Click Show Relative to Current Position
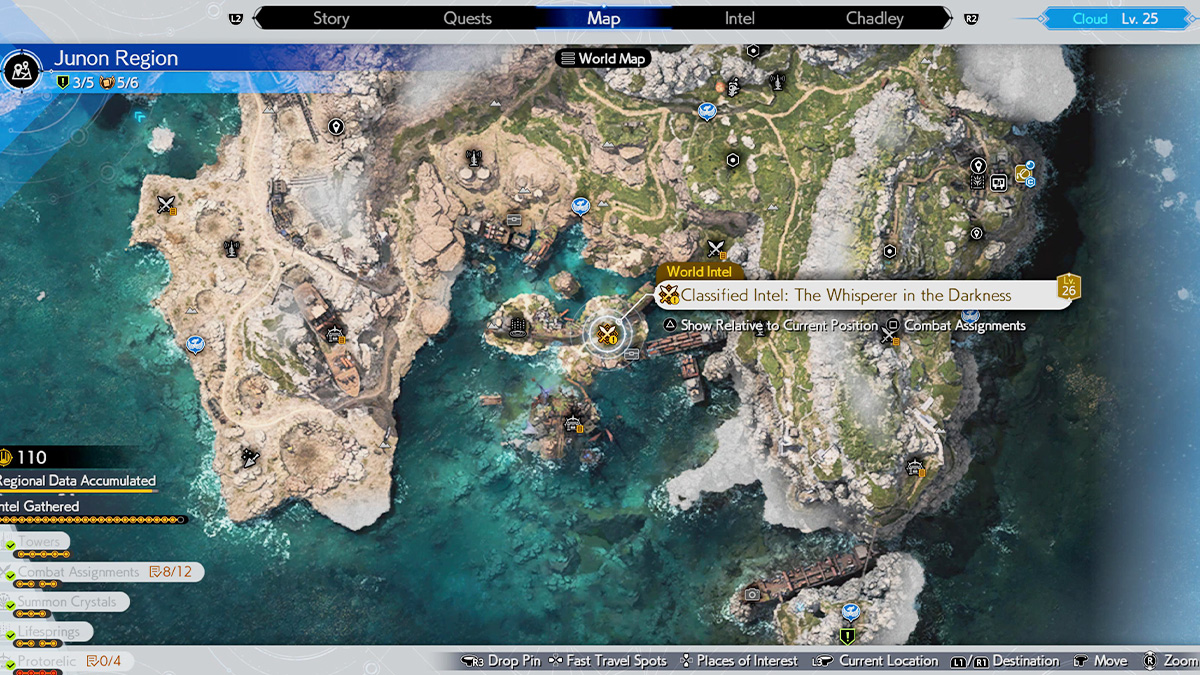The width and height of the screenshot is (1200, 675). coord(770,326)
